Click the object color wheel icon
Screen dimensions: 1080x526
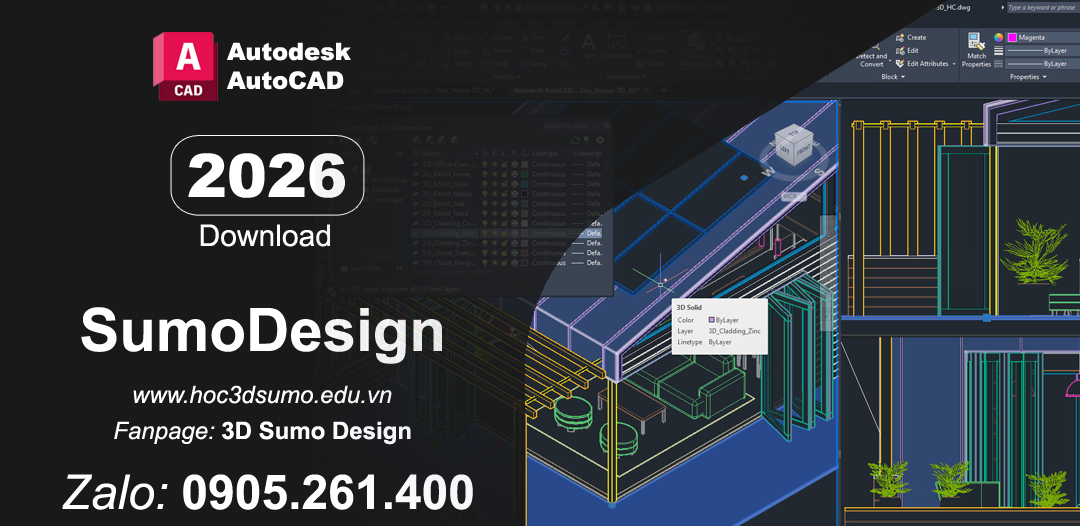click(x=998, y=37)
